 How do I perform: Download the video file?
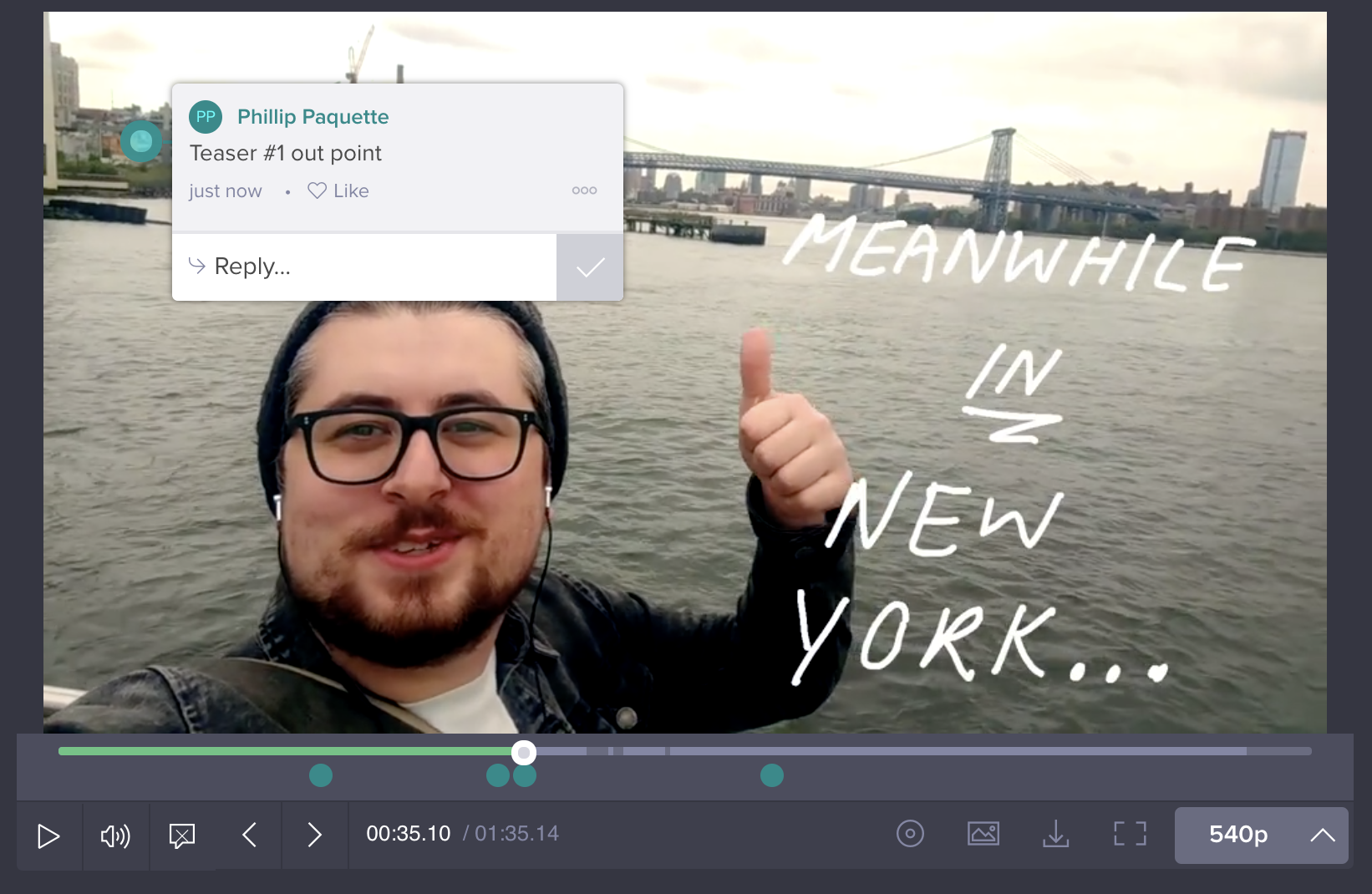(1057, 834)
